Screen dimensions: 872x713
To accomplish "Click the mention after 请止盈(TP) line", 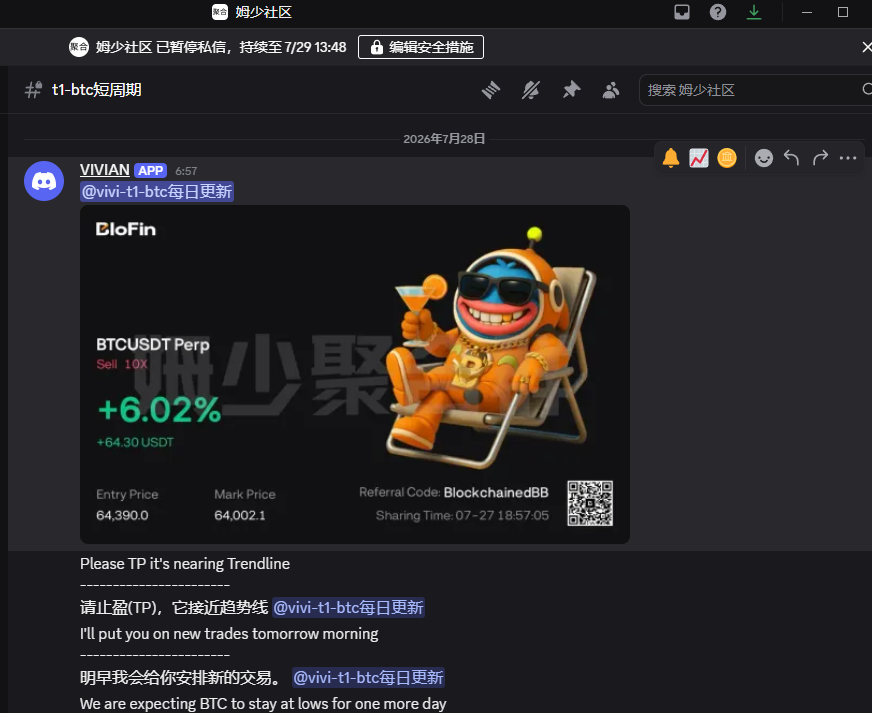I will (x=349, y=607).
